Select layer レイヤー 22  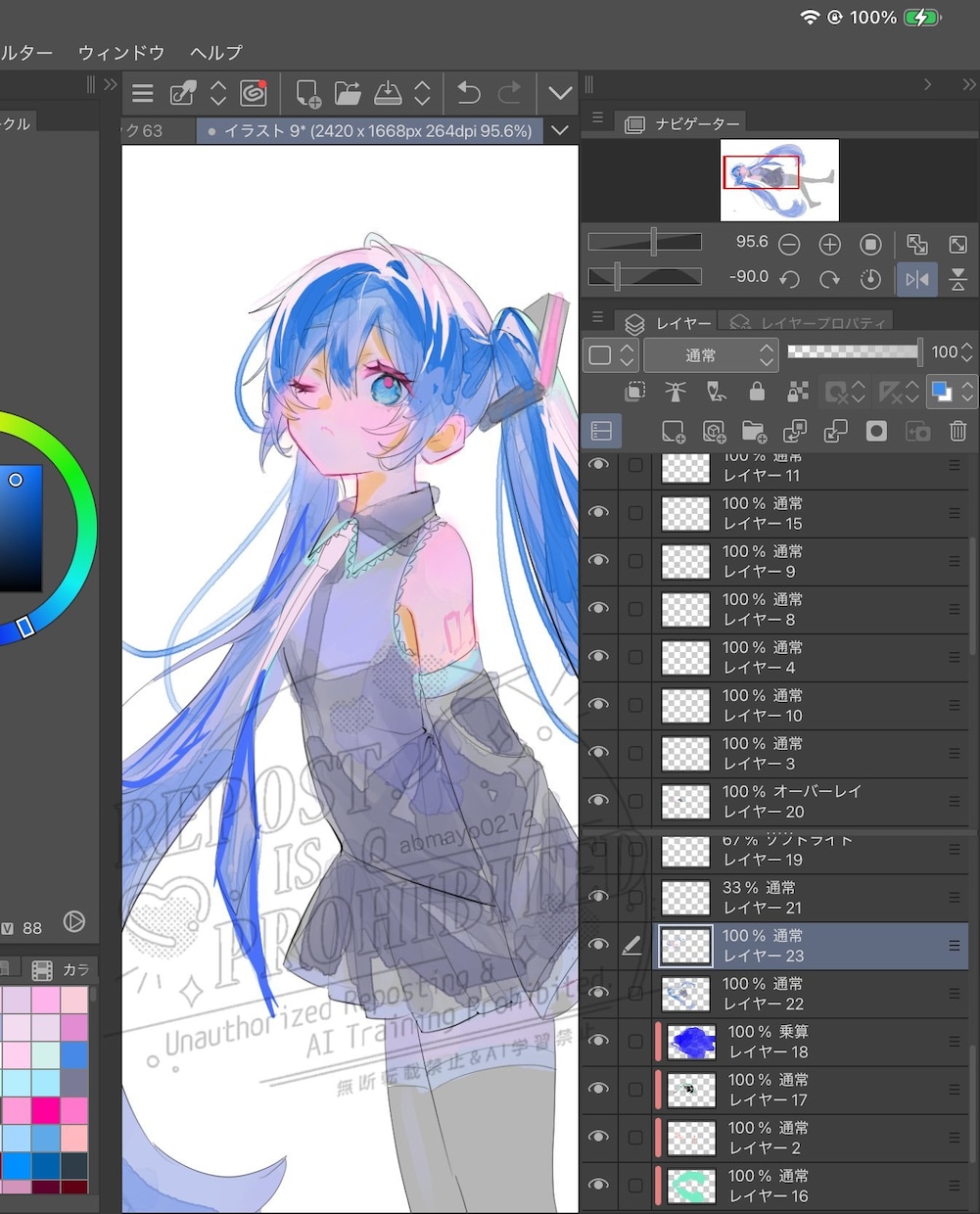click(x=811, y=994)
